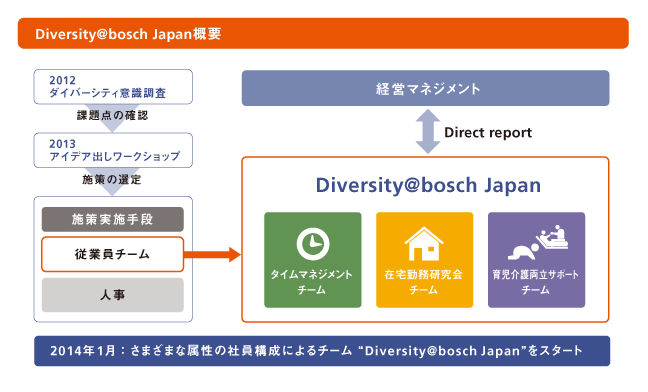Click the Diversity@bosch Japan blue heading

click(x=428, y=185)
